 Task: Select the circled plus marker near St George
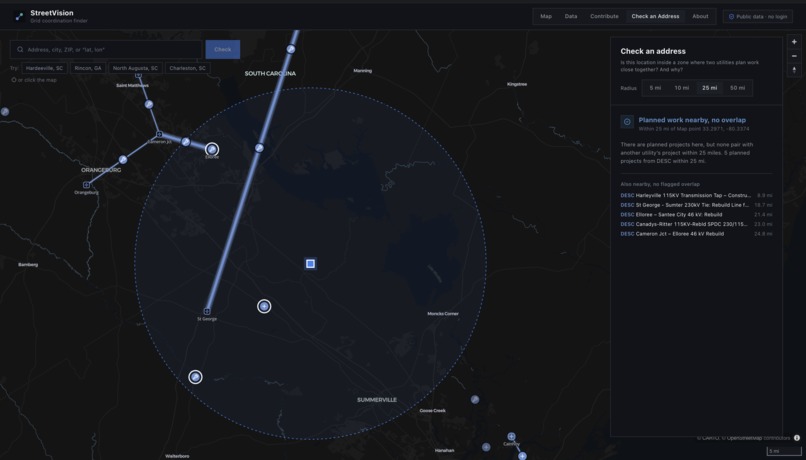[264, 306]
